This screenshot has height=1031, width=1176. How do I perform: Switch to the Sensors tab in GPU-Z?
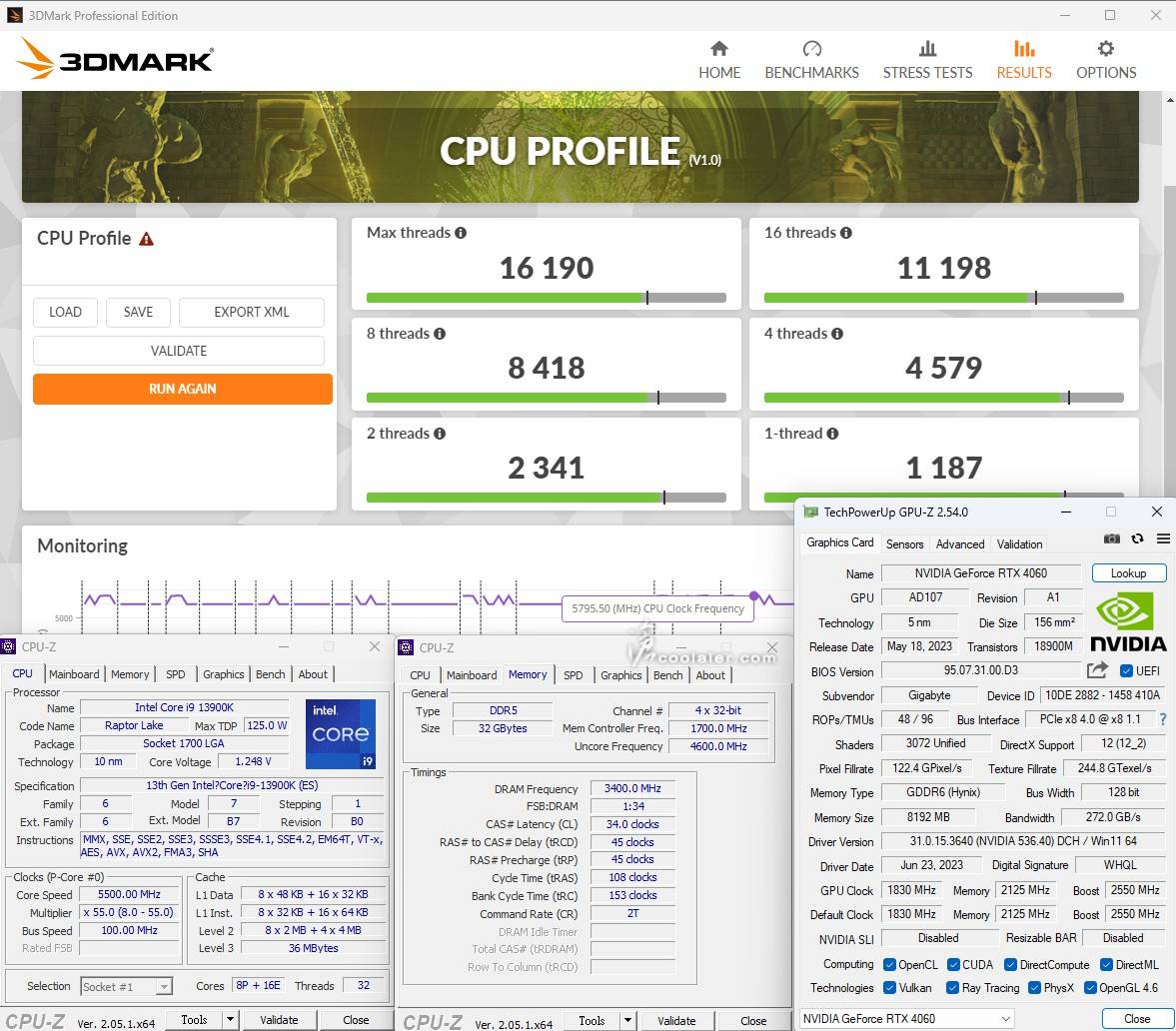[x=904, y=544]
